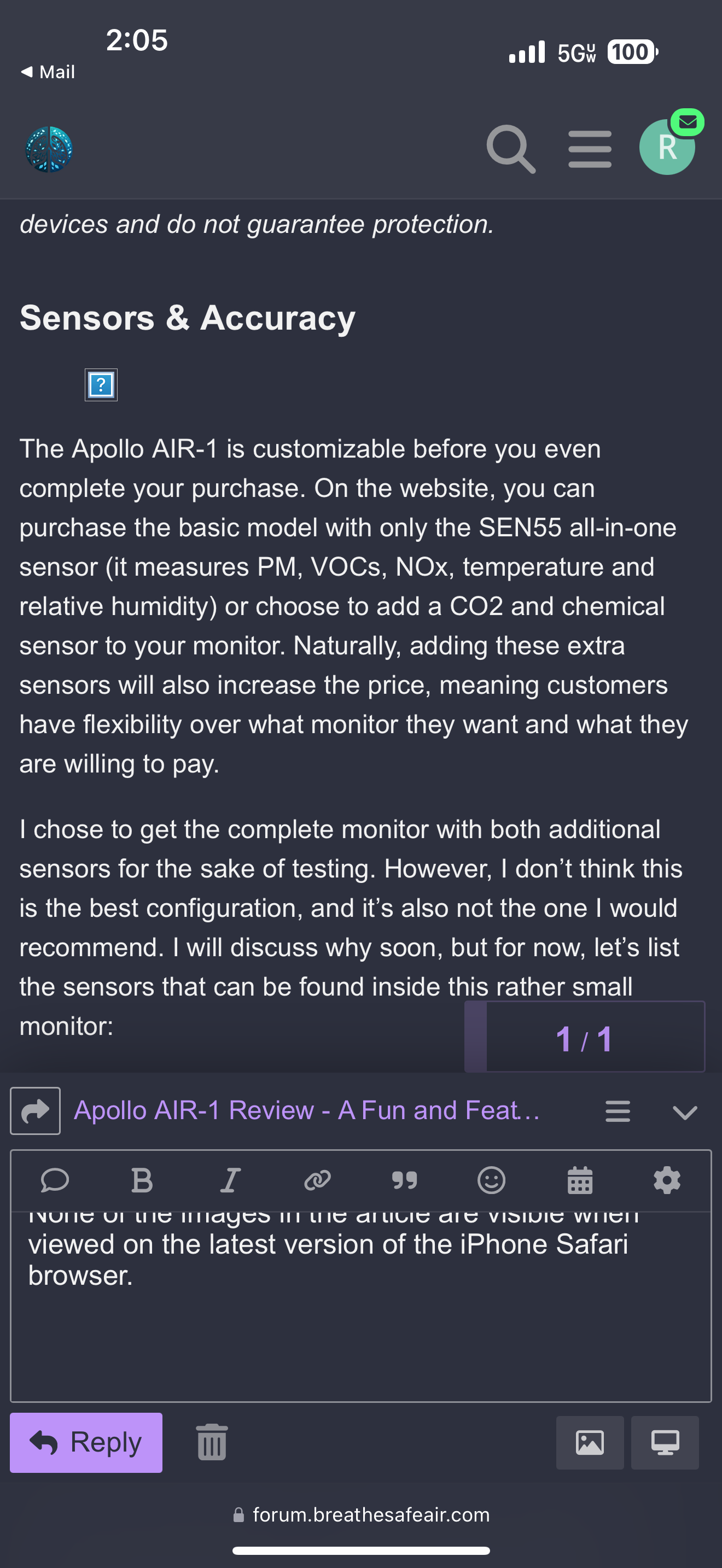Open the composer actions menu icon
The width and height of the screenshot is (722, 1568).
[618, 1111]
